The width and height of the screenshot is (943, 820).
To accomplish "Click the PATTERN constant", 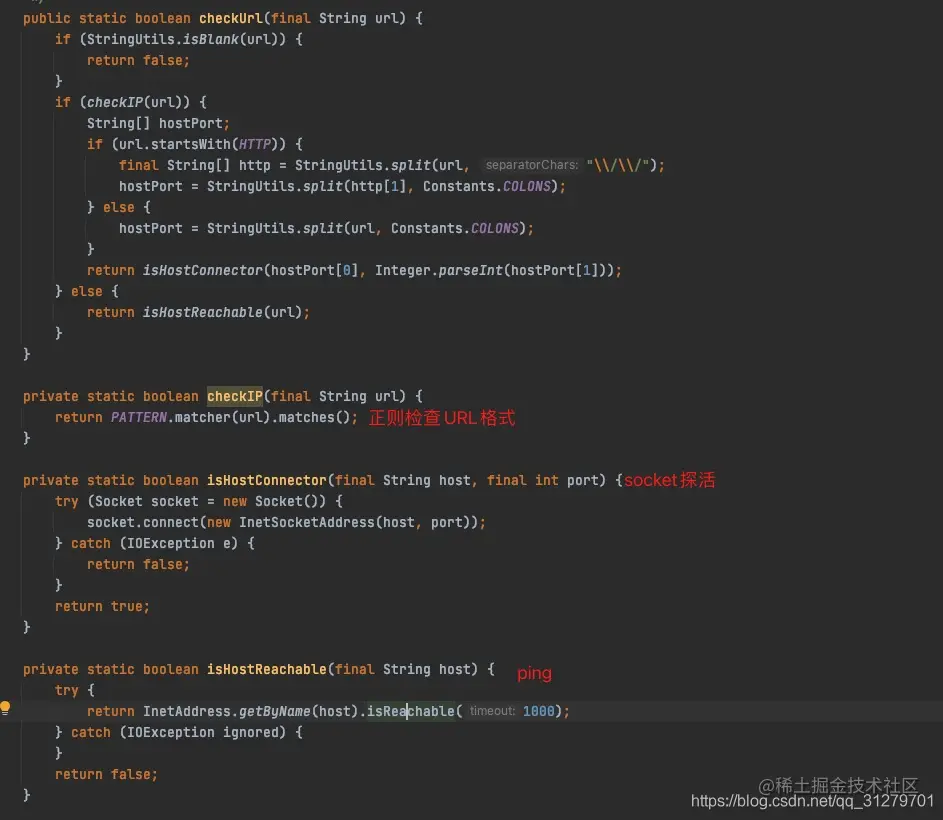I will click(x=139, y=418).
